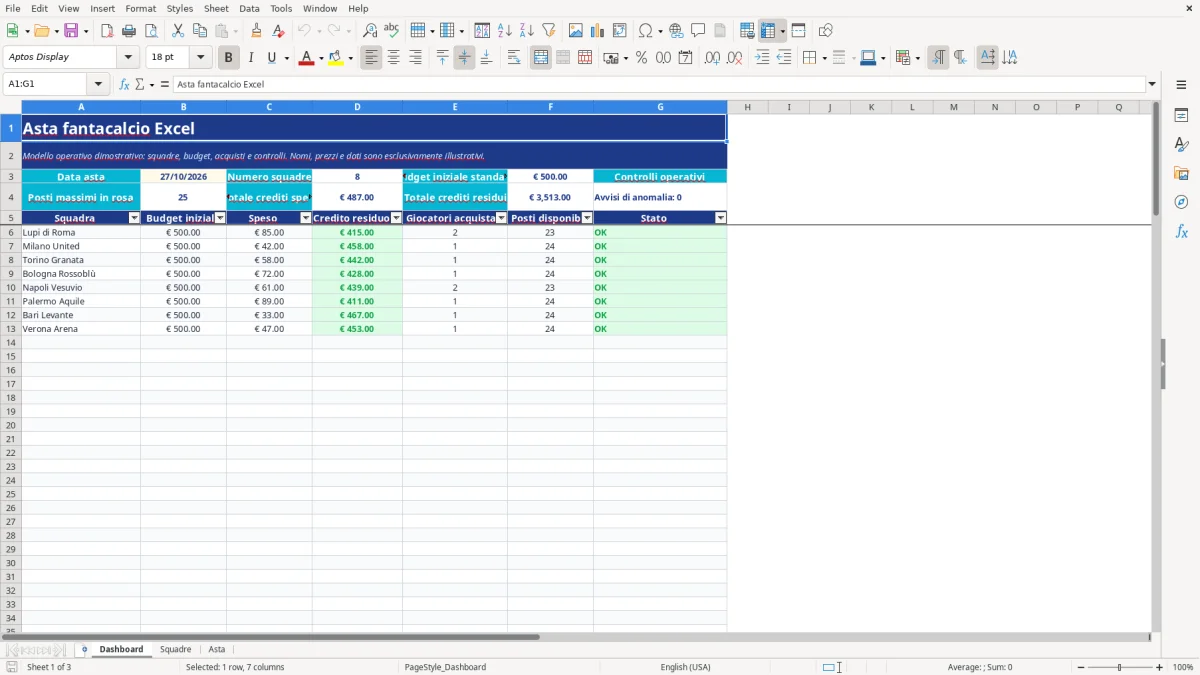This screenshot has width=1200, height=675.
Task: Open Find & Replace icon
Action: (370, 31)
